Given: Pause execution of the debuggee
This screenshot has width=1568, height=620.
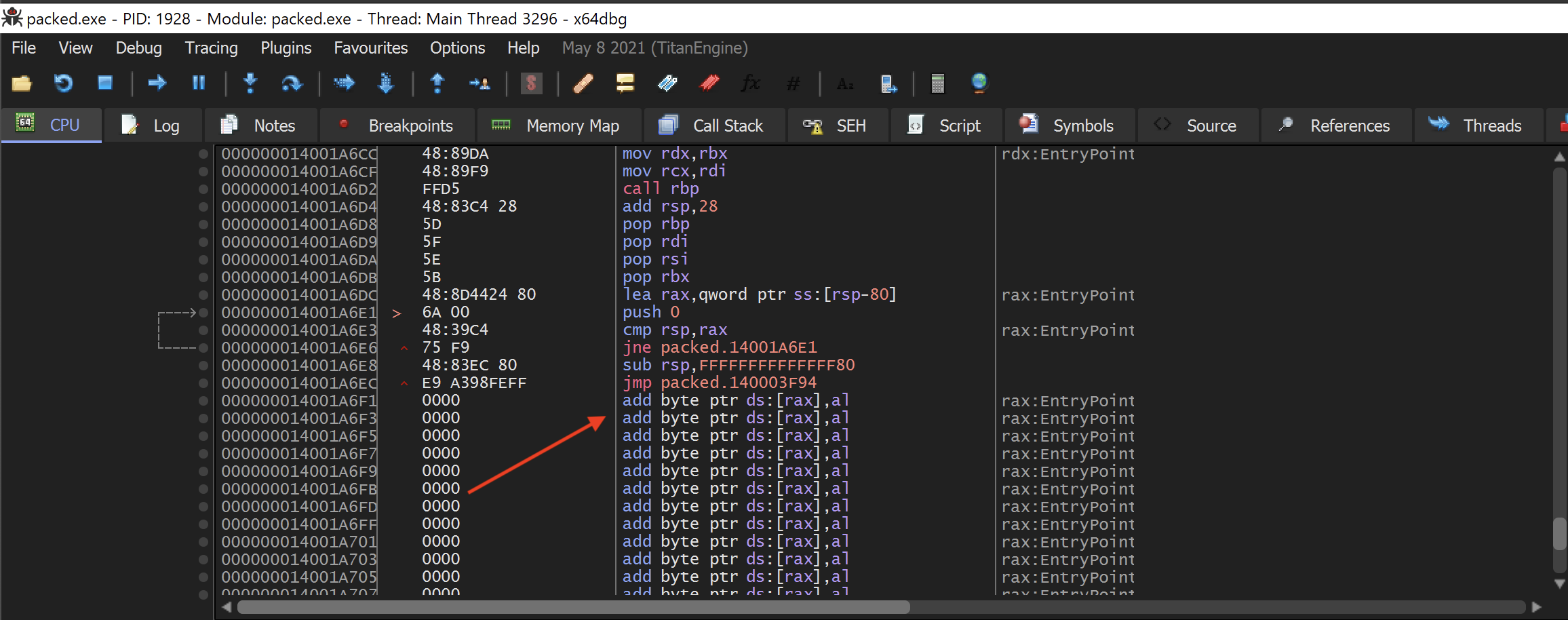Looking at the screenshot, I should [199, 83].
